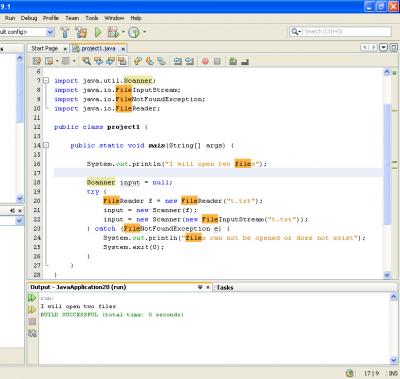
Task: Open the left panel combo dropdown
Action: click(19, 220)
